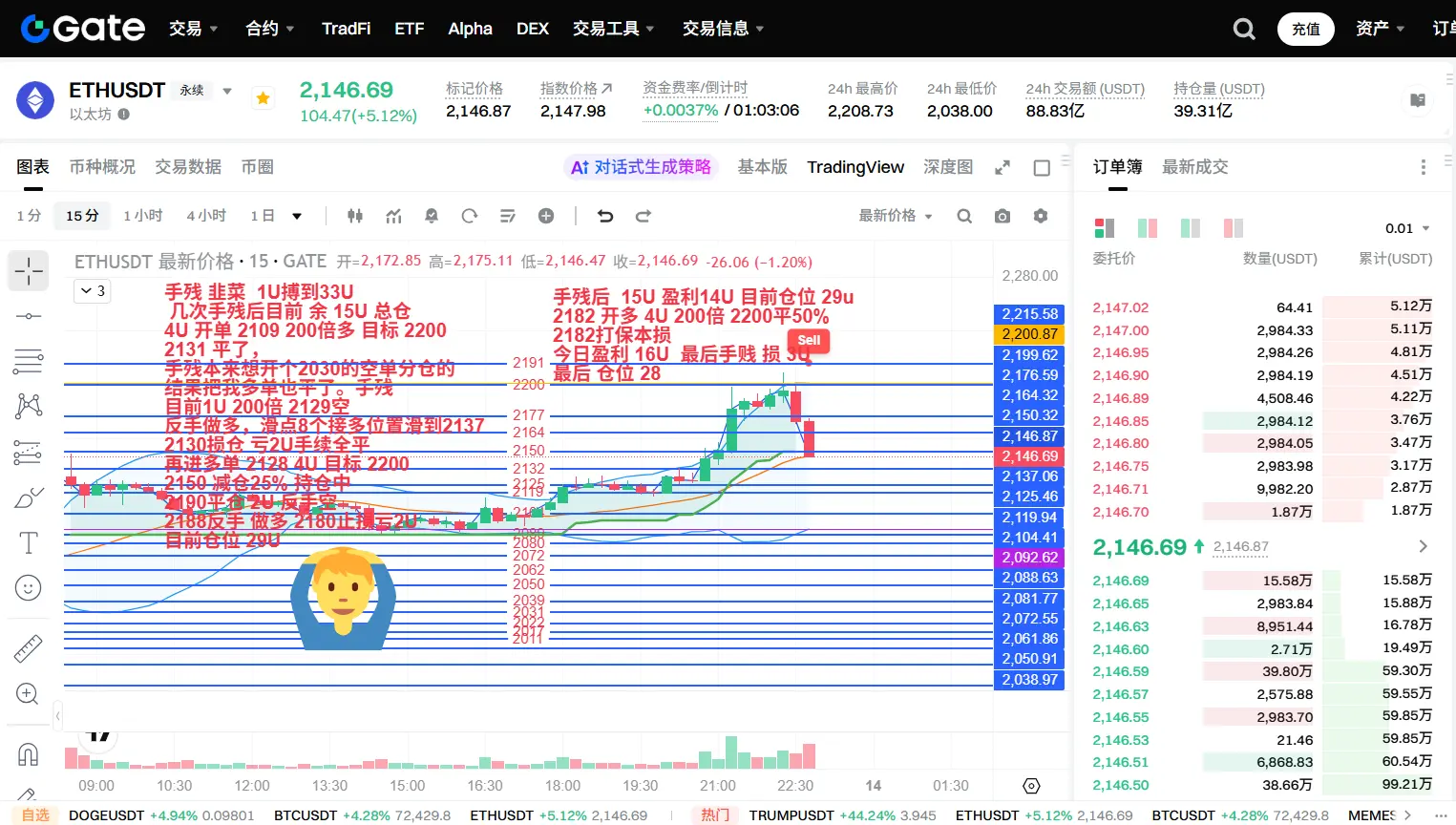This screenshot has width=1456, height=825.
Task: Open the candlestick chart type menu
Action: 355,216
